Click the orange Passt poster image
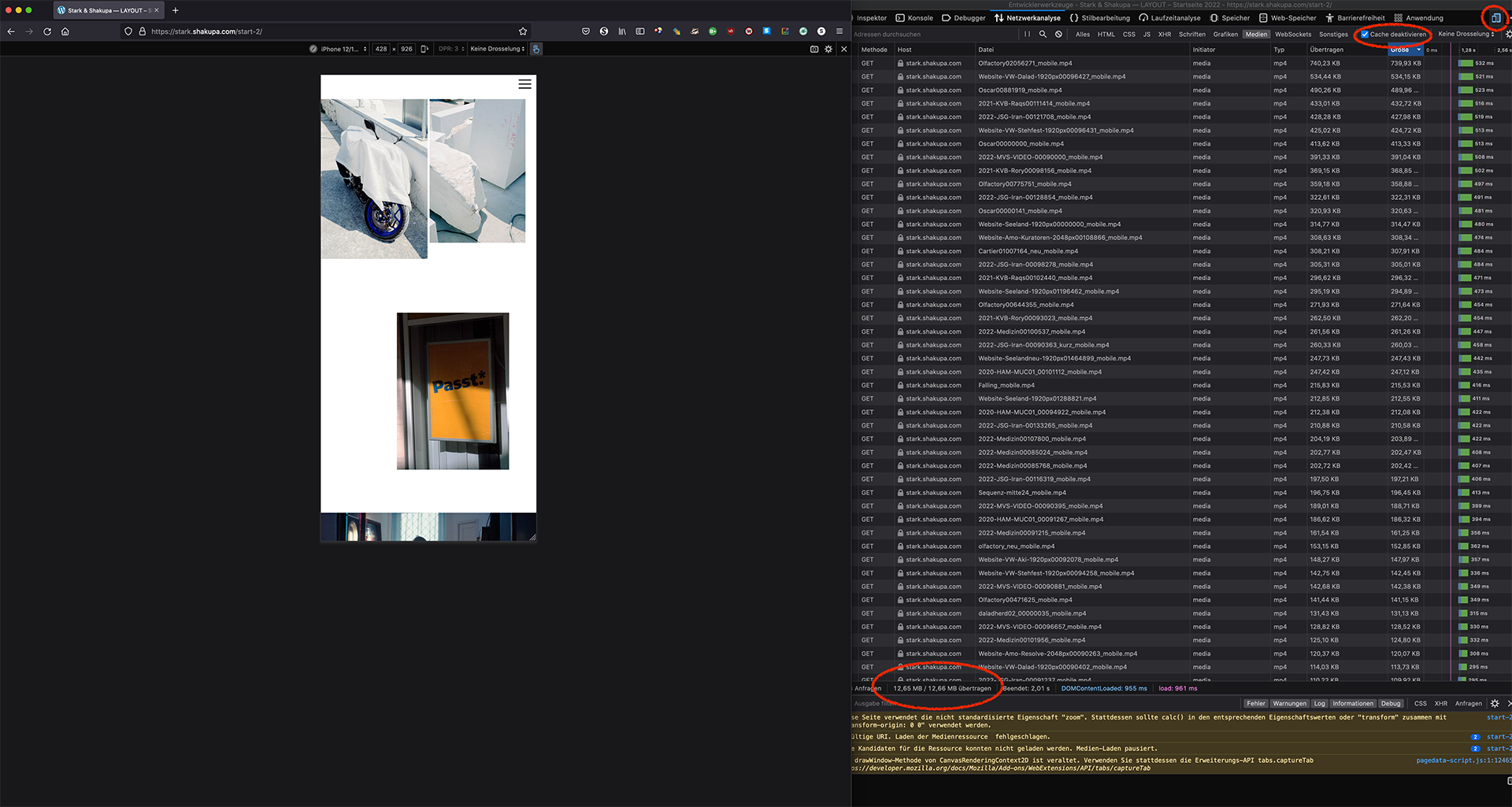This screenshot has width=1512, height=807. pyautogui.click(x=453, y=391)
